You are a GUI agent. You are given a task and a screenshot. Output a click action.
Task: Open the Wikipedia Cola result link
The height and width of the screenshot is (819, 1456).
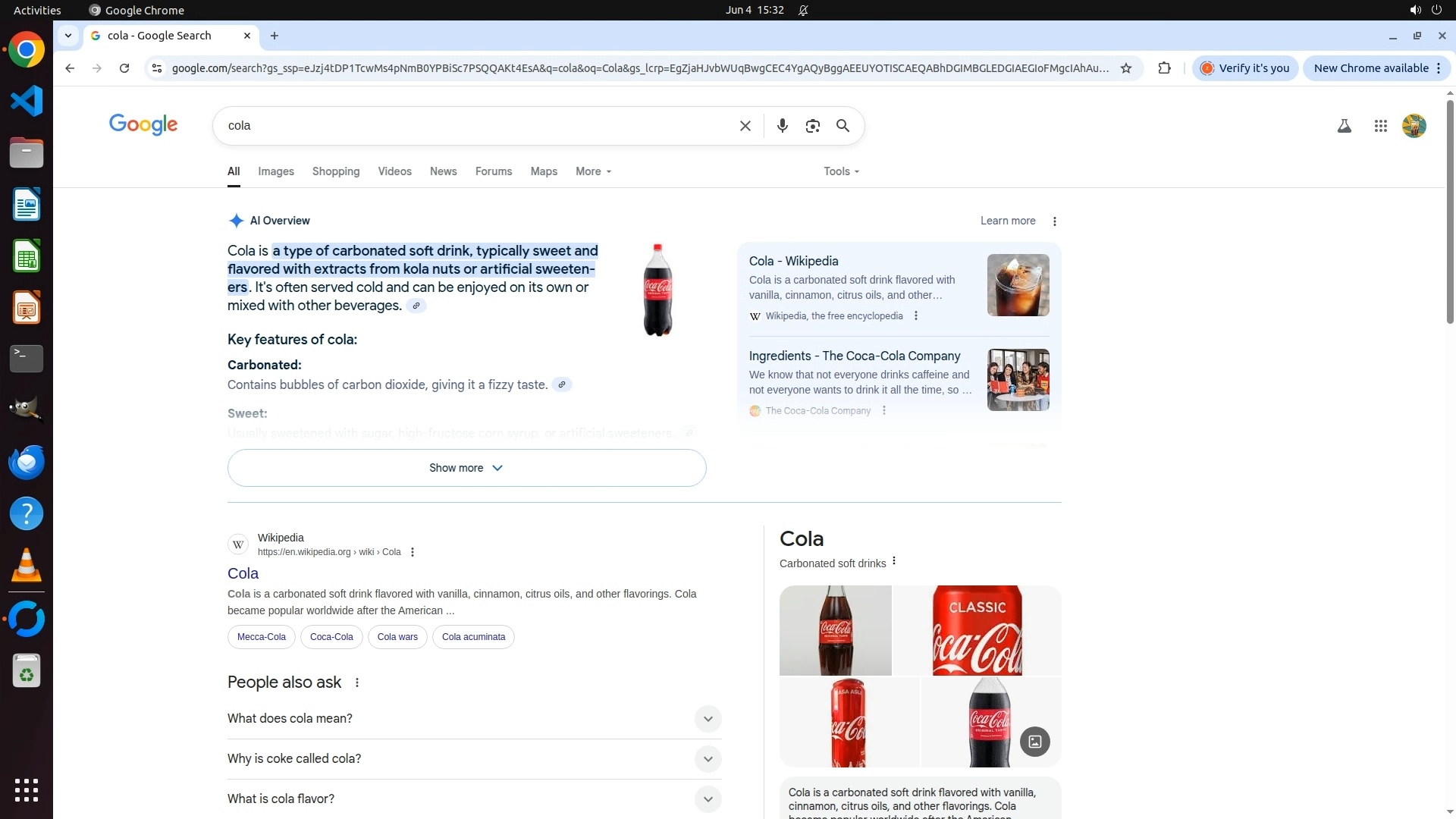243,574
